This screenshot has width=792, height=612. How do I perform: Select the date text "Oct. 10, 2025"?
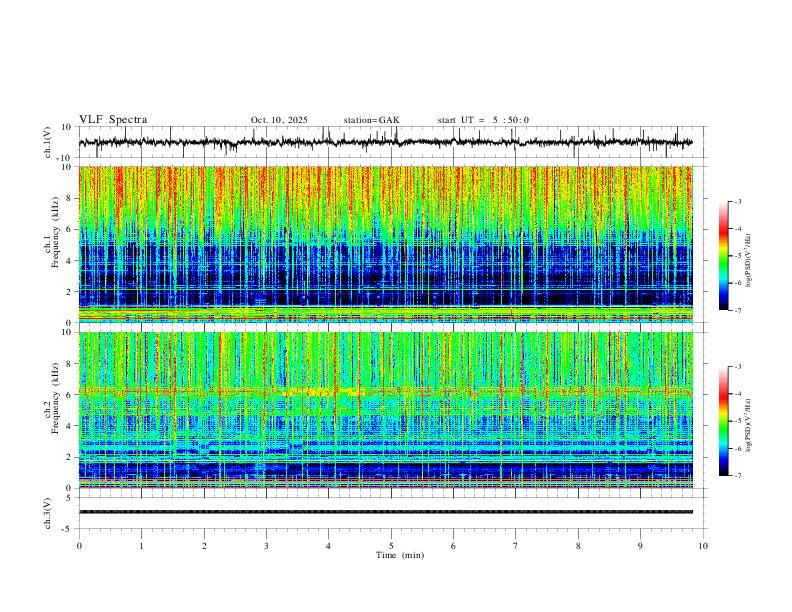(279, 120)
